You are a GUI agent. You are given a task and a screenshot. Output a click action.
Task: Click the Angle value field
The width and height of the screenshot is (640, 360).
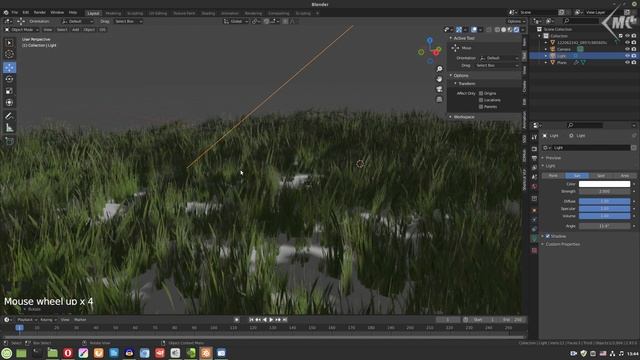[x=604, y=226]
